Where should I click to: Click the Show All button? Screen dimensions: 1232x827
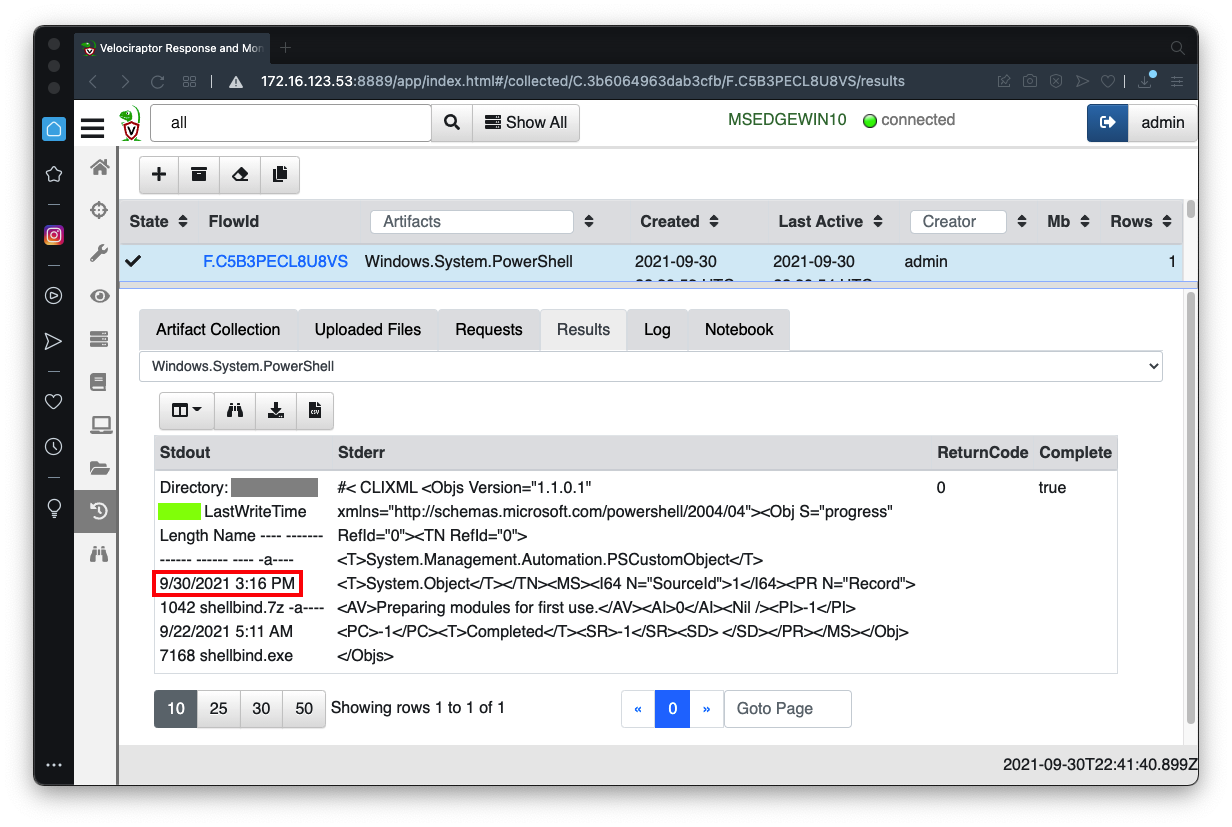[526, 122]
